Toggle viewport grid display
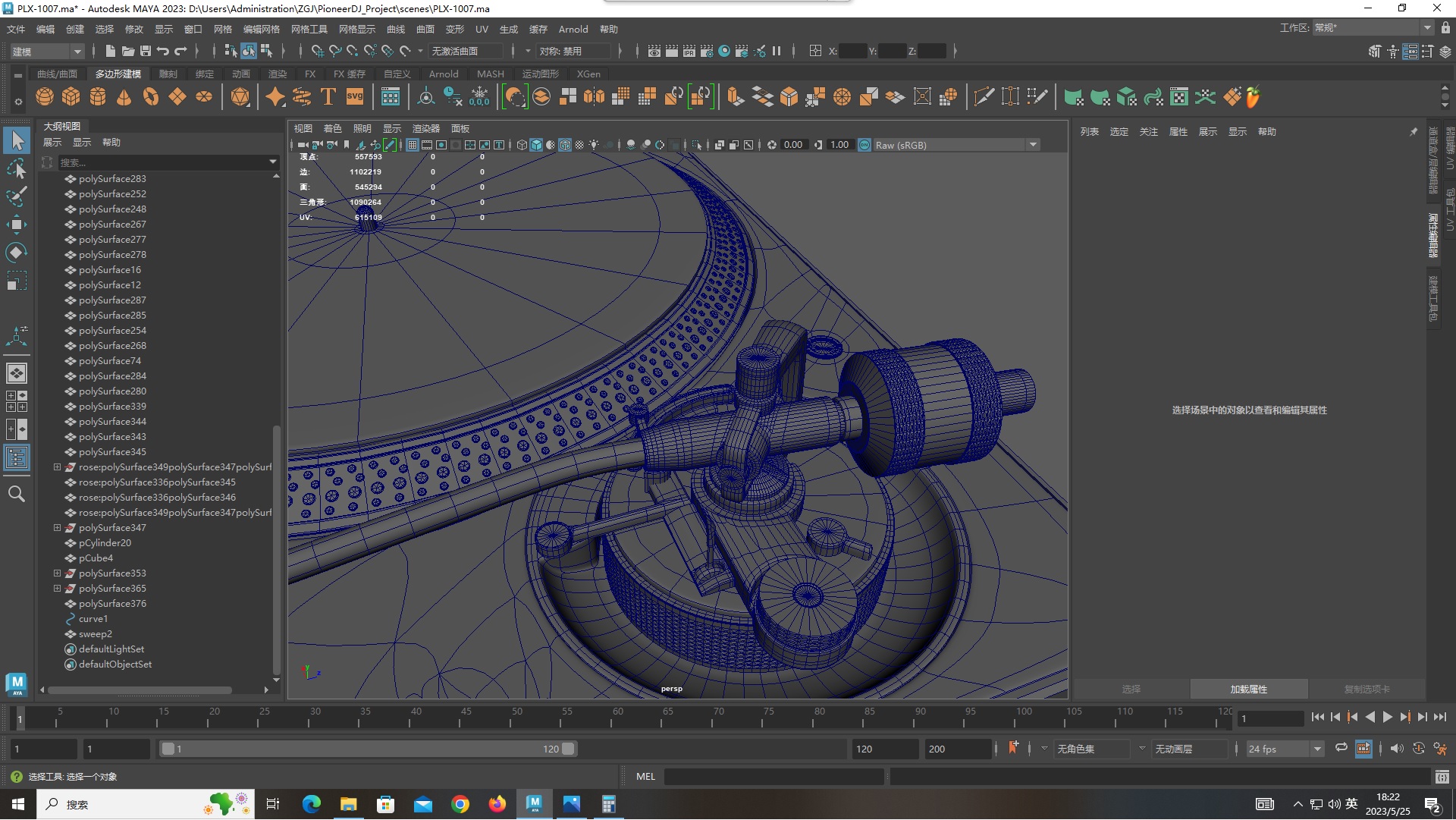The width and height of the screenshot is (1456, 820). coord(413,145)
